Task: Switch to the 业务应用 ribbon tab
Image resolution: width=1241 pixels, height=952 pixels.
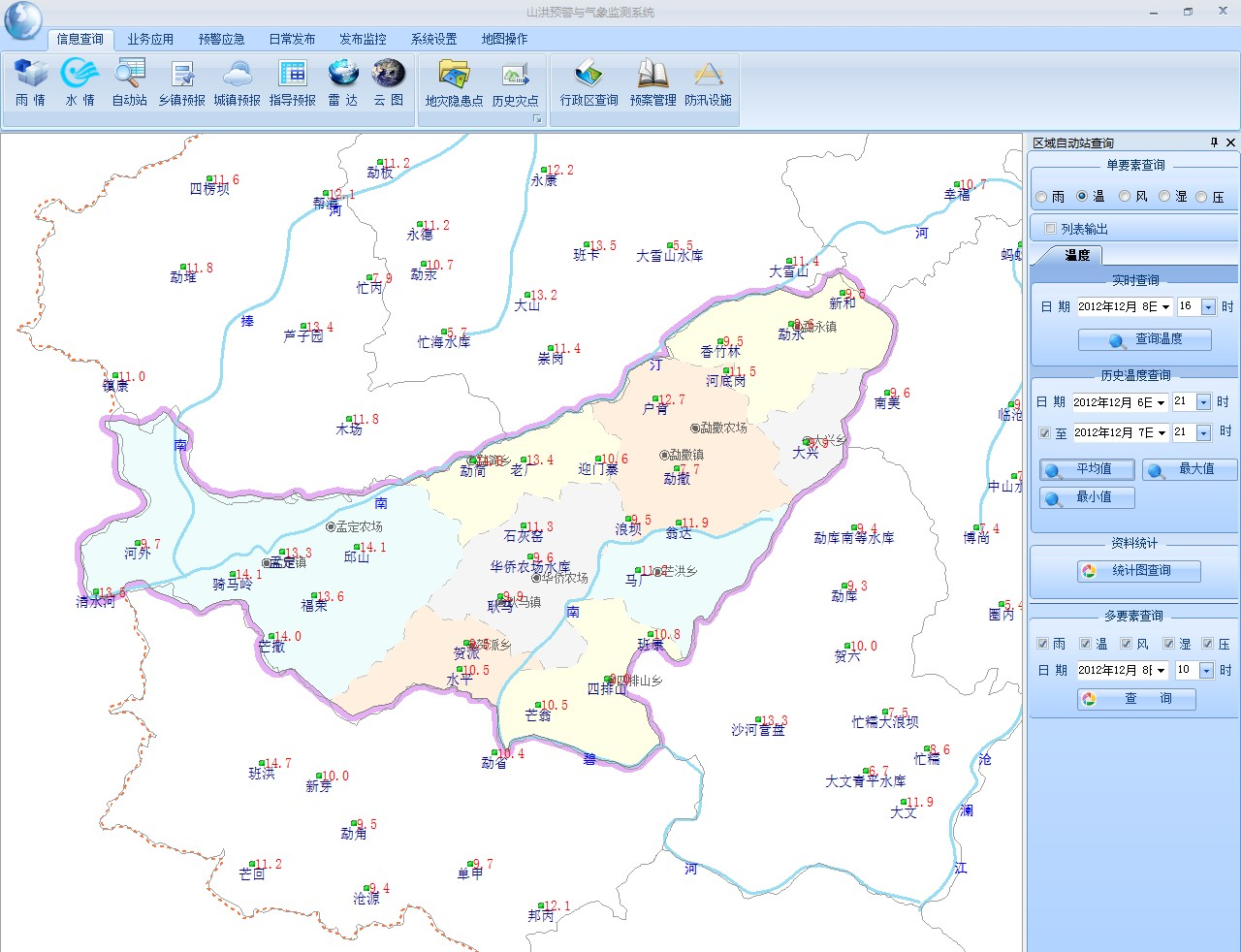Action: coord(150,40)
